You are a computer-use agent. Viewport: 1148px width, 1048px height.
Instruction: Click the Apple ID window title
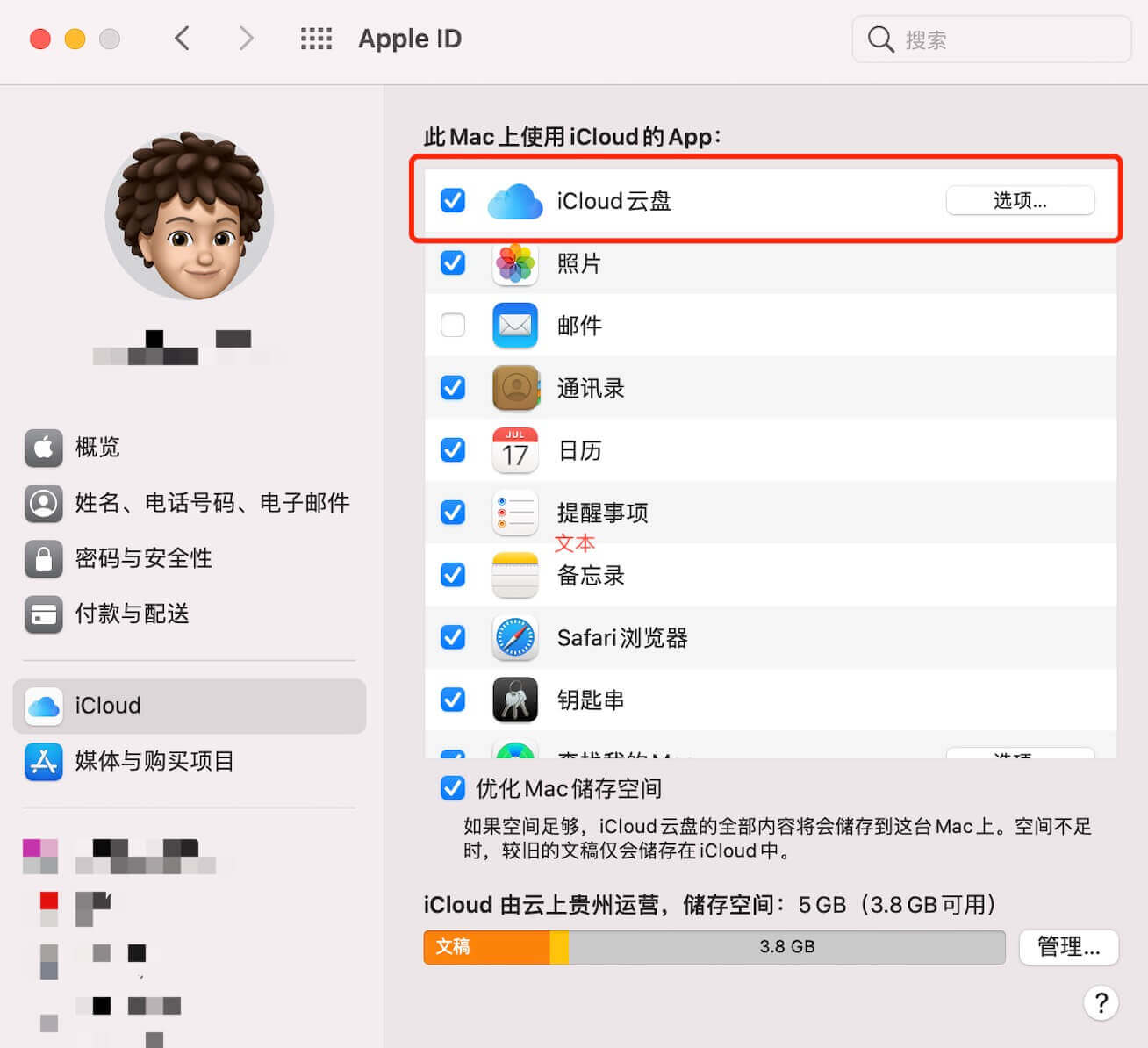[x=410, y=39]
